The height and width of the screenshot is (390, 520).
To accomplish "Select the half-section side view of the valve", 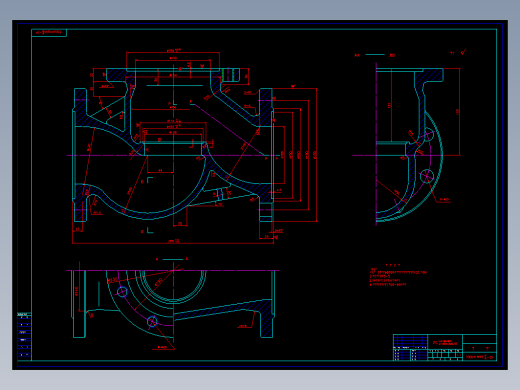I will click(x=407, y=143).
